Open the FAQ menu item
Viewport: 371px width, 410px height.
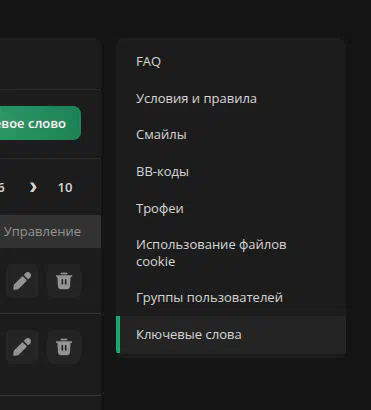coord(231,62)
